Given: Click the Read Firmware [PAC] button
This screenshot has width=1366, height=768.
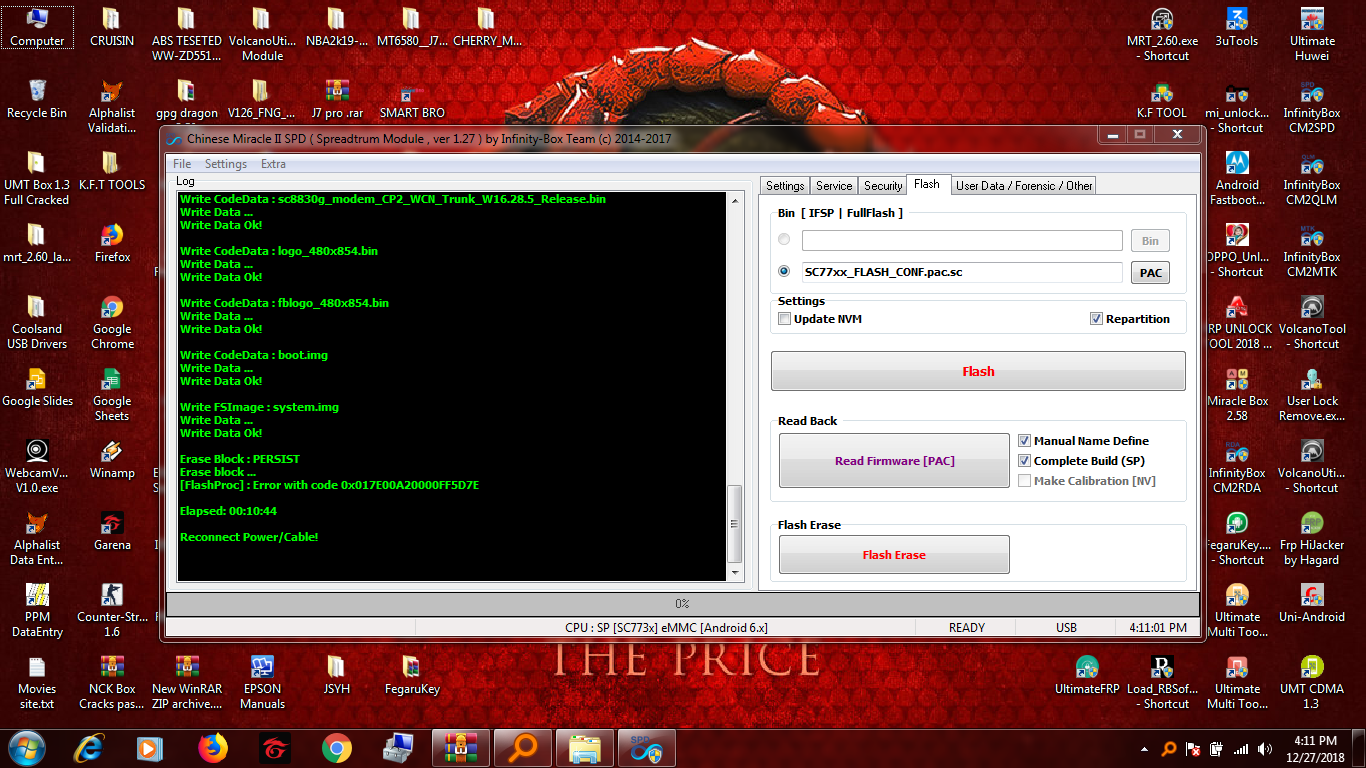Looking at the screenshot, I should [x=895, y=461].
